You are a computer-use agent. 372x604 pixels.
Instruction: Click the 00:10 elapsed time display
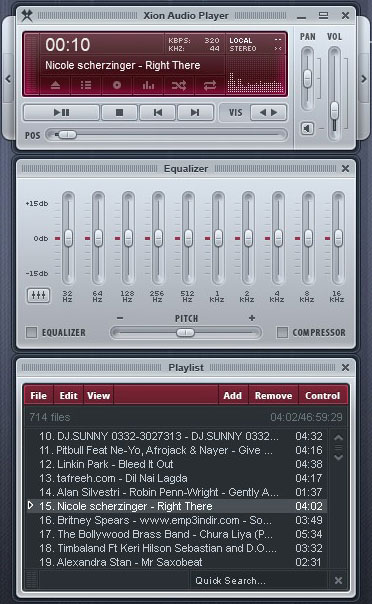pyautogui.click(x=68, y=45)
